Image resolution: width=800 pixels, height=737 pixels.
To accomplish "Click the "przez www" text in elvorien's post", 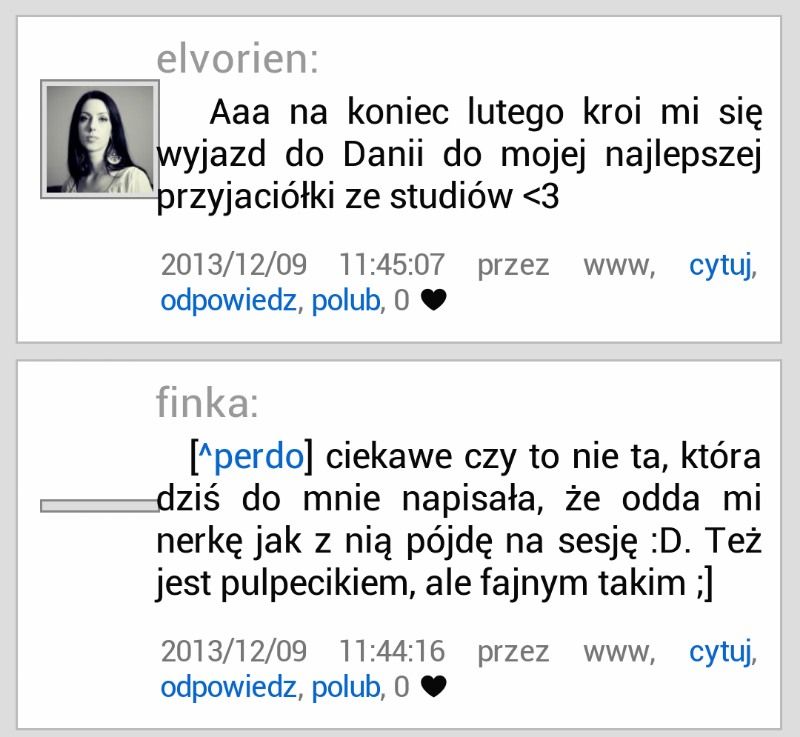I will pos(566,266).
